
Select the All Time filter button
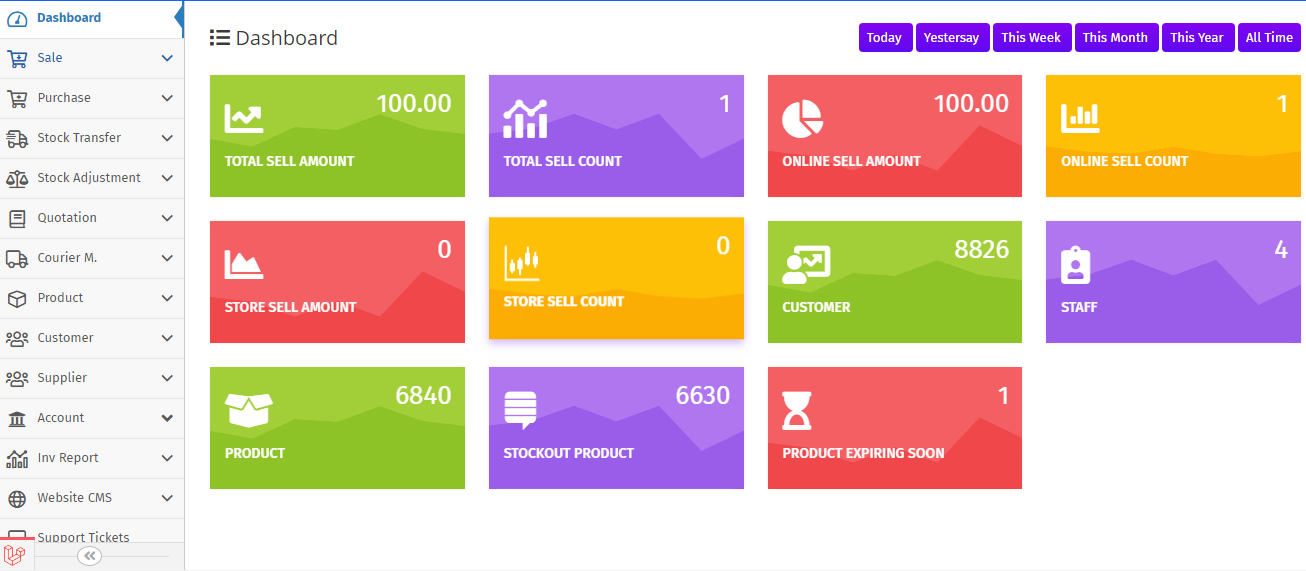click(x=1269, y=37)
